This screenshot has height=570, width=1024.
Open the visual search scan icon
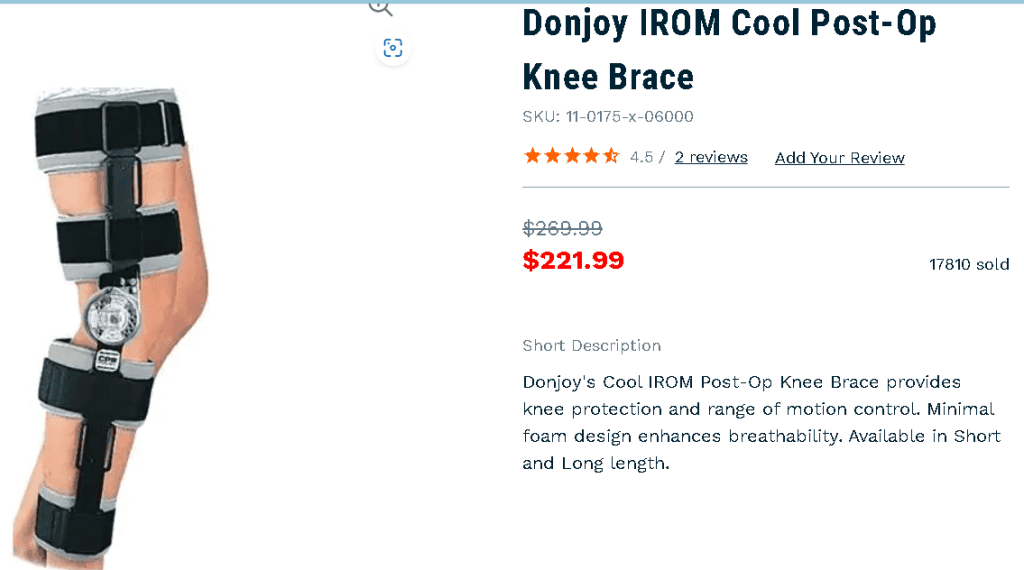pos(392,48)
